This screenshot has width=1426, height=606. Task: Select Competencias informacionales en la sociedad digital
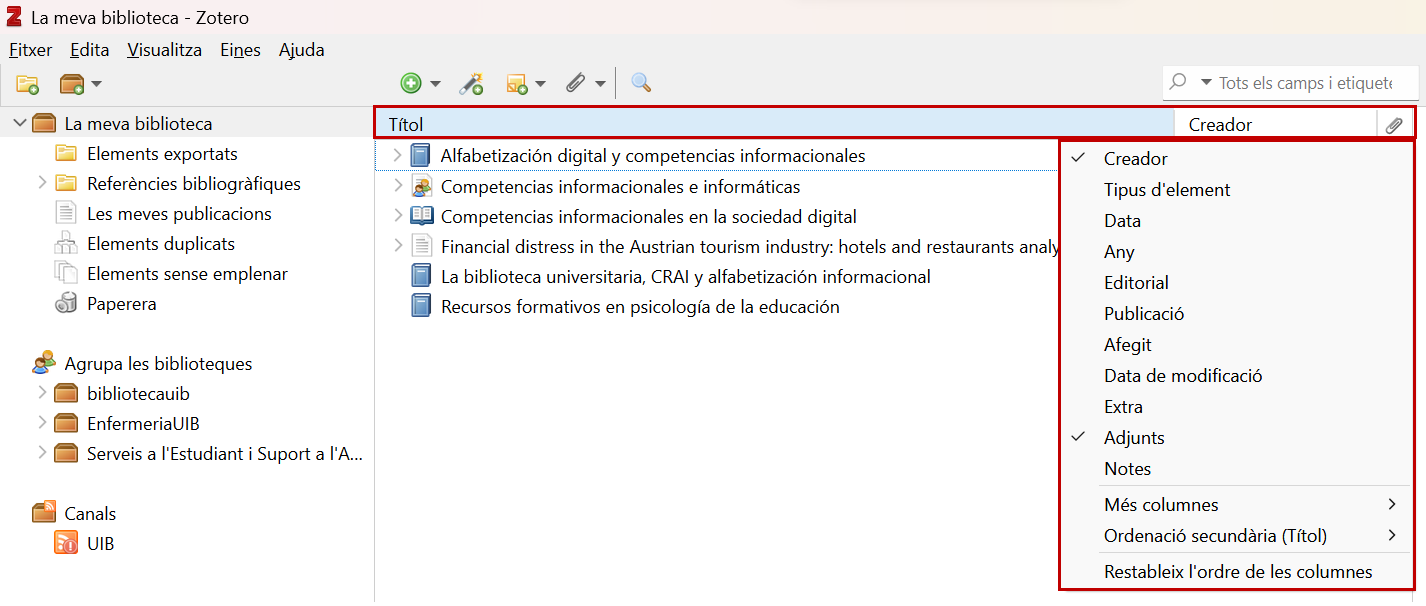click(649, 217)
